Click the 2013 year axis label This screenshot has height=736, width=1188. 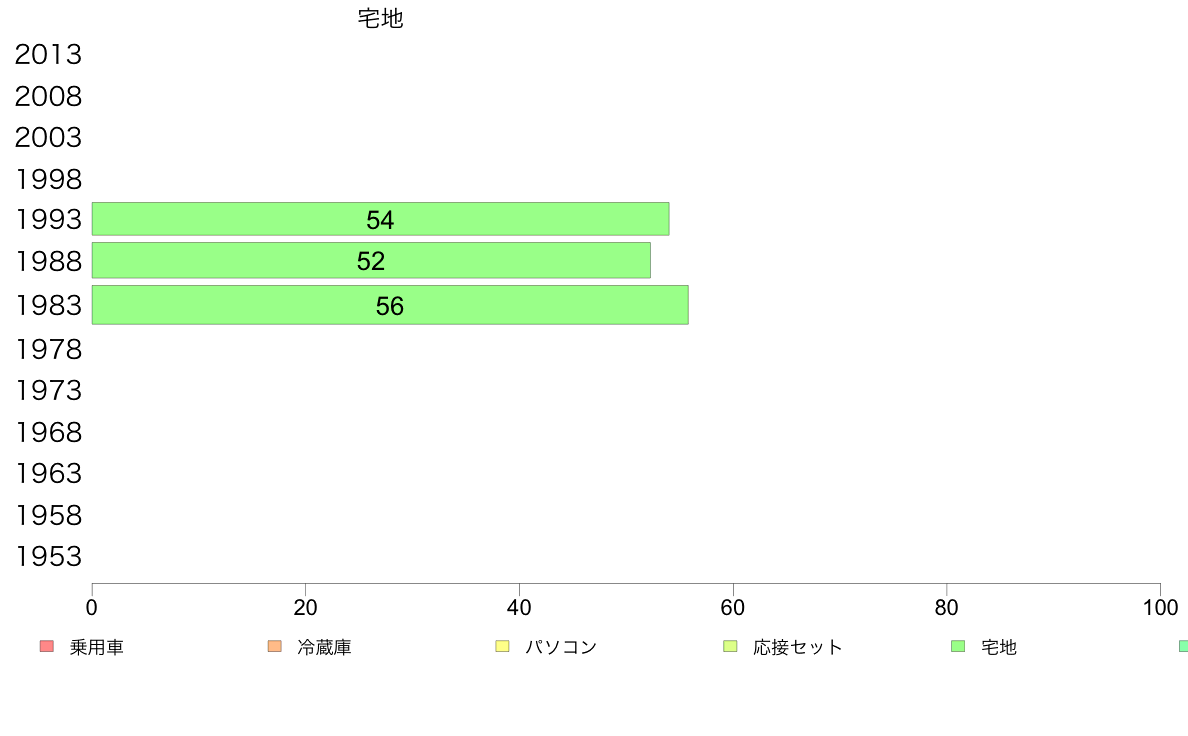pyautogui.click(x=48, y=55)
